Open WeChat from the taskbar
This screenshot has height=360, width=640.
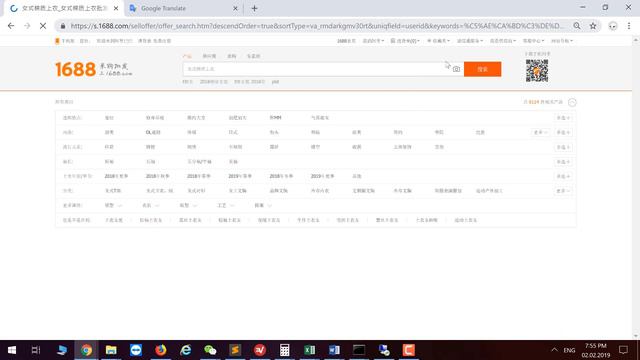pyautogui.click(x=210, y=350)
